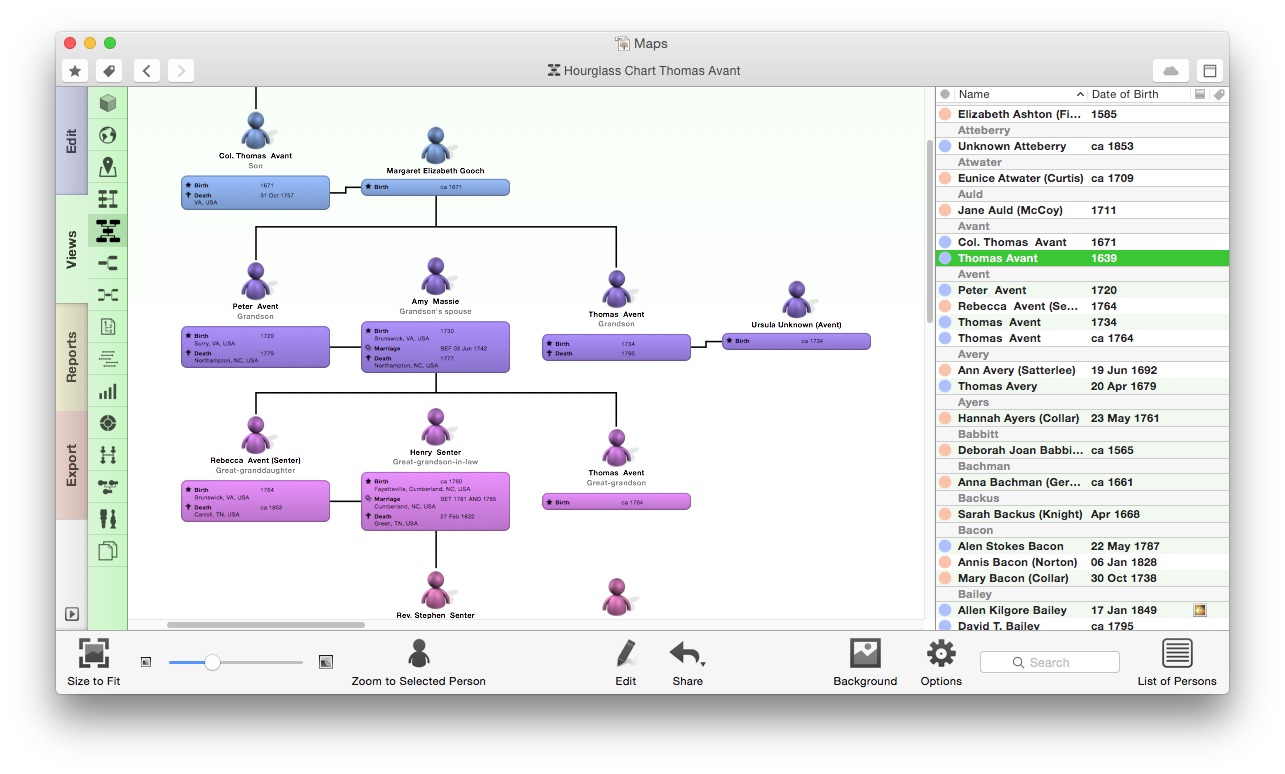This screenshot has width=1285, height=774.
Task: Click Zoom to Selected Person icon
Action: [x=419, y=654]
